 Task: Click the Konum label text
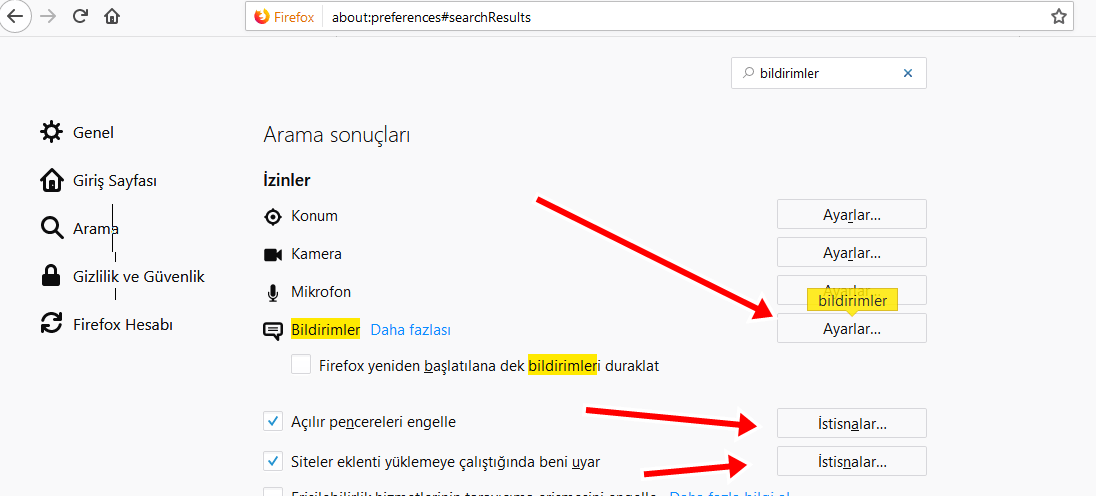click(315, 216)
